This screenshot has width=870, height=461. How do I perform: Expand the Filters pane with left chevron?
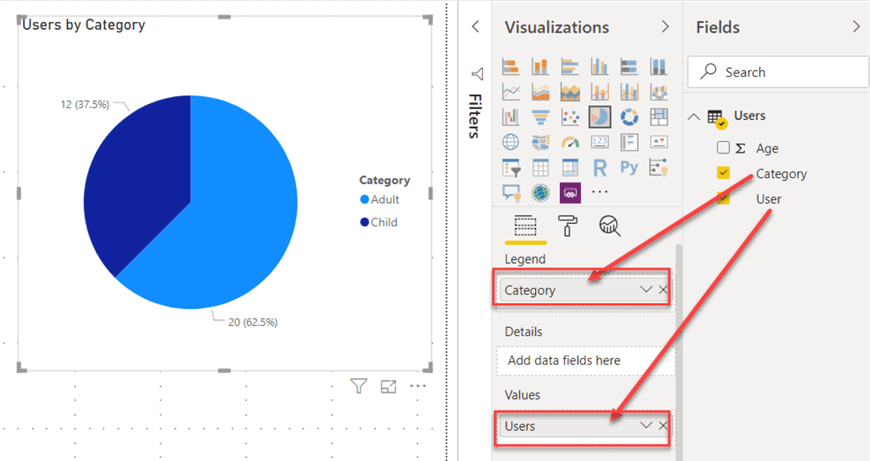[476, 26]
